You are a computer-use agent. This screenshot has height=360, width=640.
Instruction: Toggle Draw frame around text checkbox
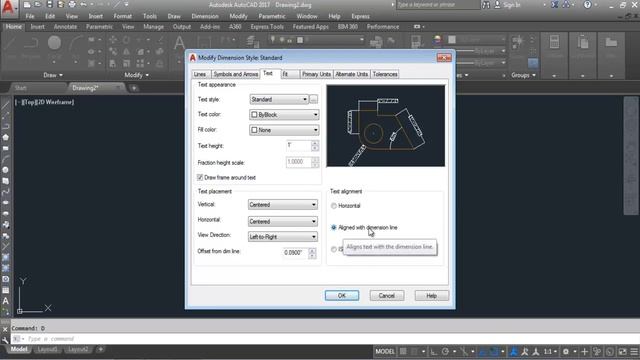click(200, 178)
